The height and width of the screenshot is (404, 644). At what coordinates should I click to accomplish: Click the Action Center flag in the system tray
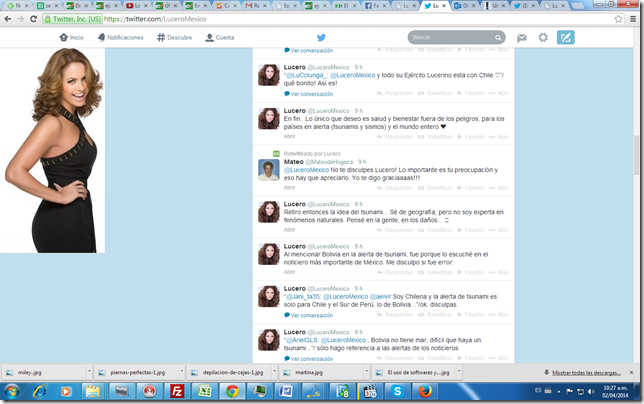[x=569, y=391]
